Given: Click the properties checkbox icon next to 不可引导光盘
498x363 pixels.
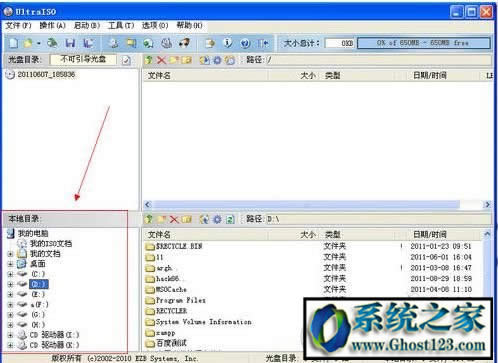Looking at the screenshot, I should coord(126,60).
